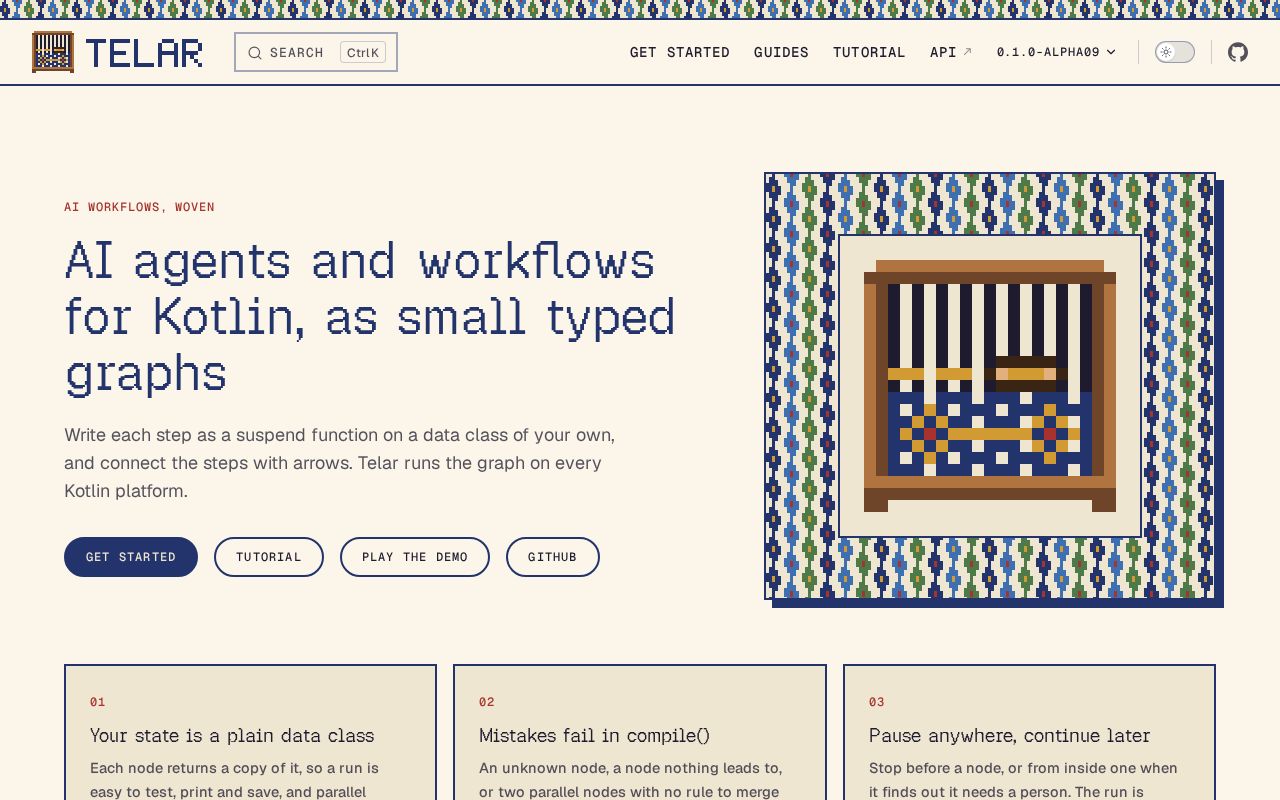The width and height of the screenshot is (1280, 800).
Task: Click the main headline about AI agents
Action: 370,317
